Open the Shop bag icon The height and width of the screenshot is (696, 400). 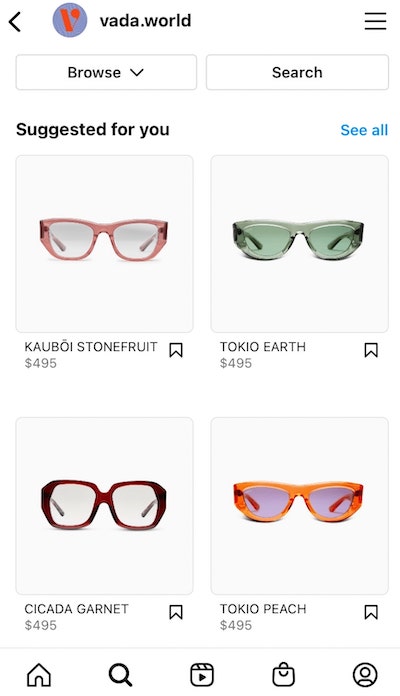click(x=283, y=674)
